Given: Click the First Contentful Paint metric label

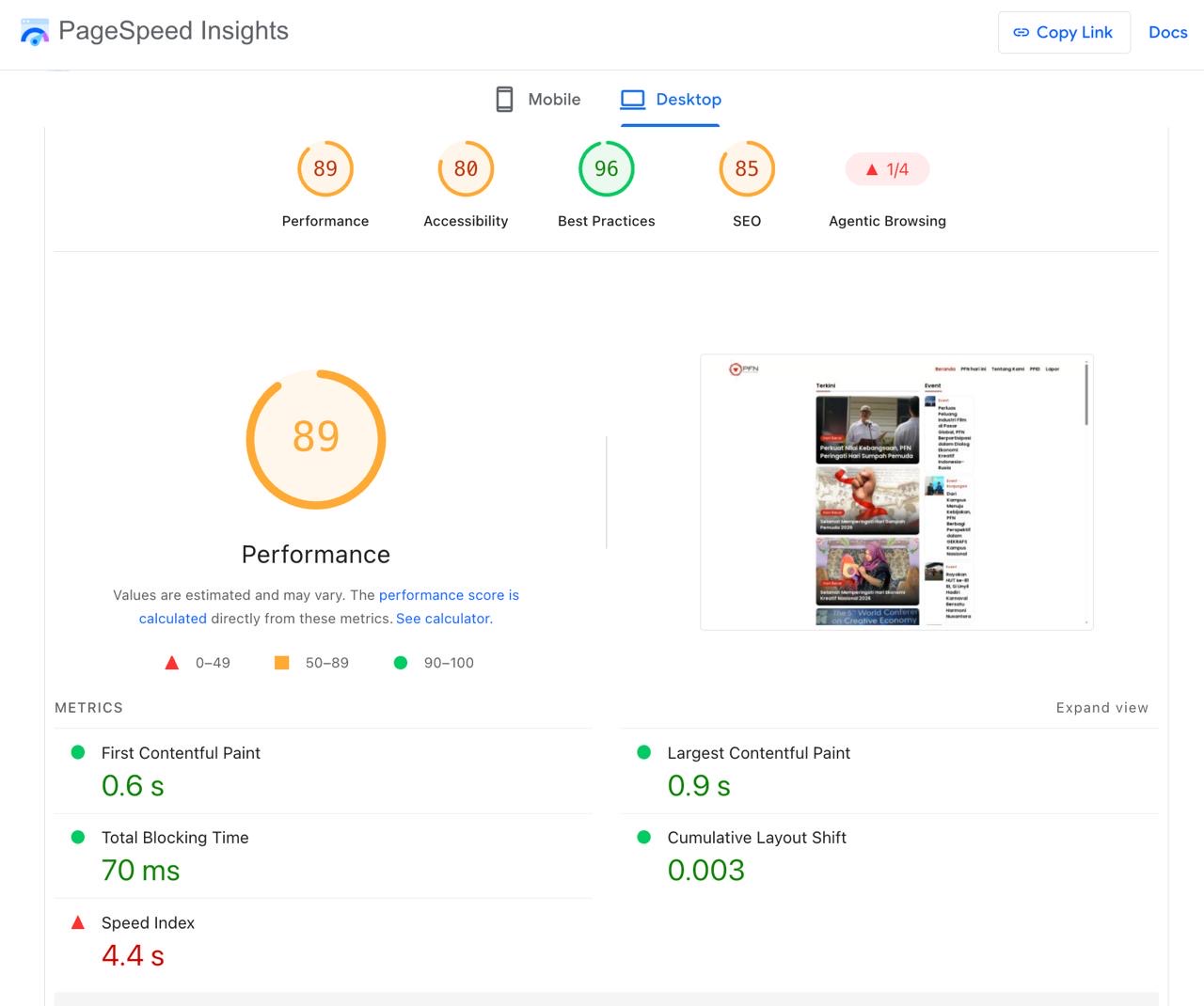Looking at the screenshot, I should (181, 753).
